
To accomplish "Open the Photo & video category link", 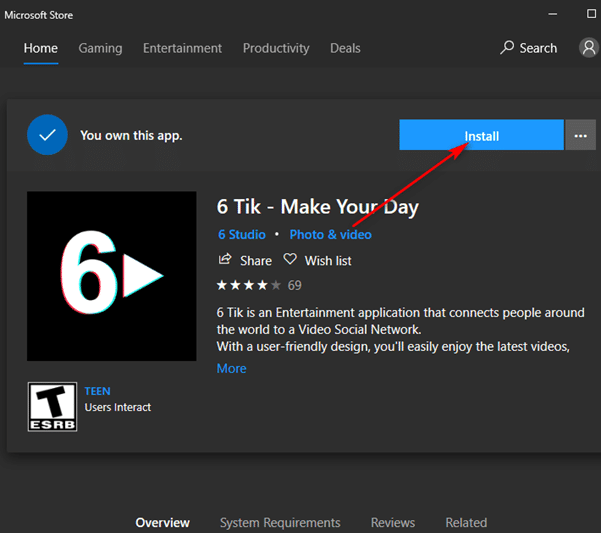I will (x=330, y=234).
